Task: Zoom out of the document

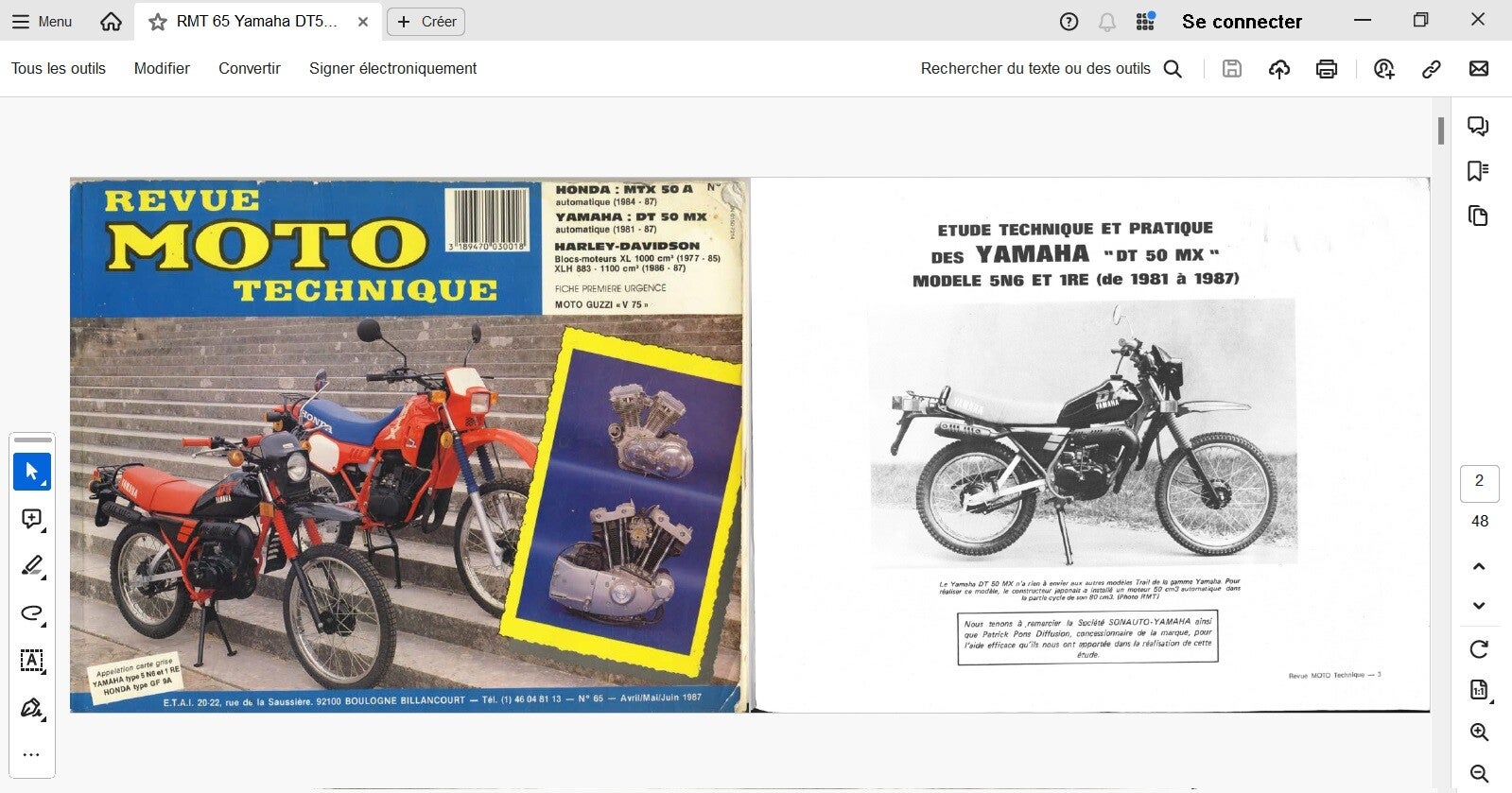Action: tap(1480, 773)
